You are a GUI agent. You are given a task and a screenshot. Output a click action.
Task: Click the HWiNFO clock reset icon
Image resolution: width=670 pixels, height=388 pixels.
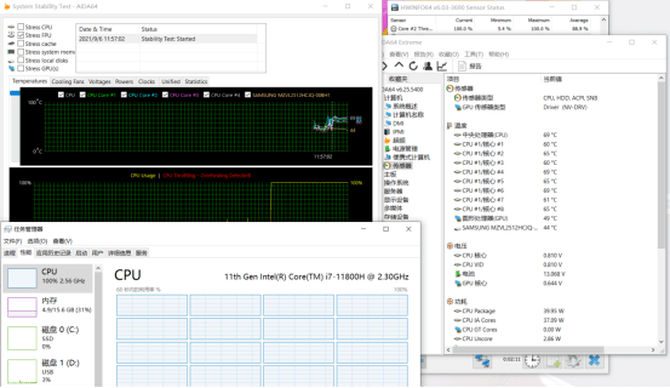coord(532,361)
